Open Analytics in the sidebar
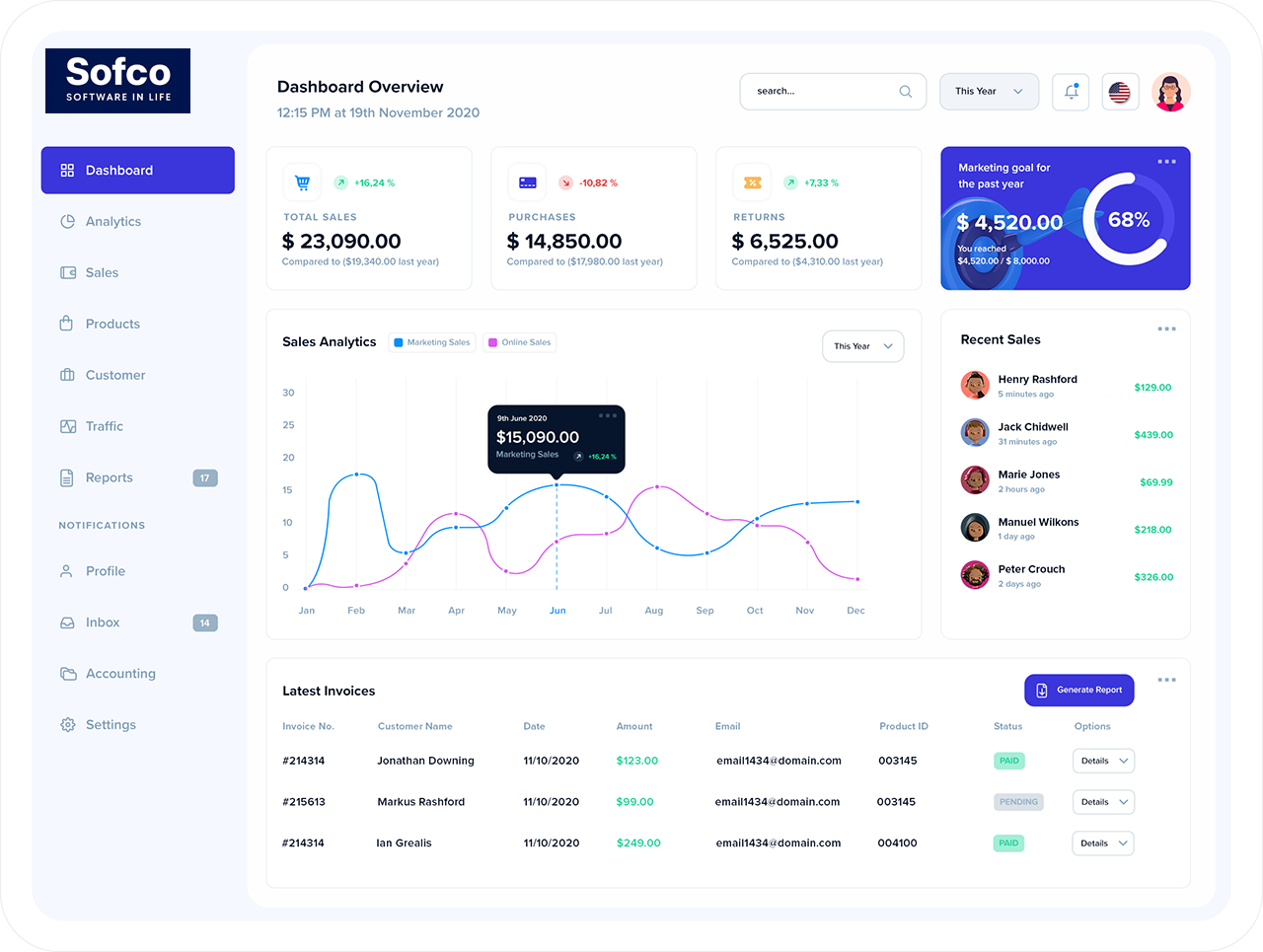Screen dimensions: 1263x952 (x=113, y=222)
